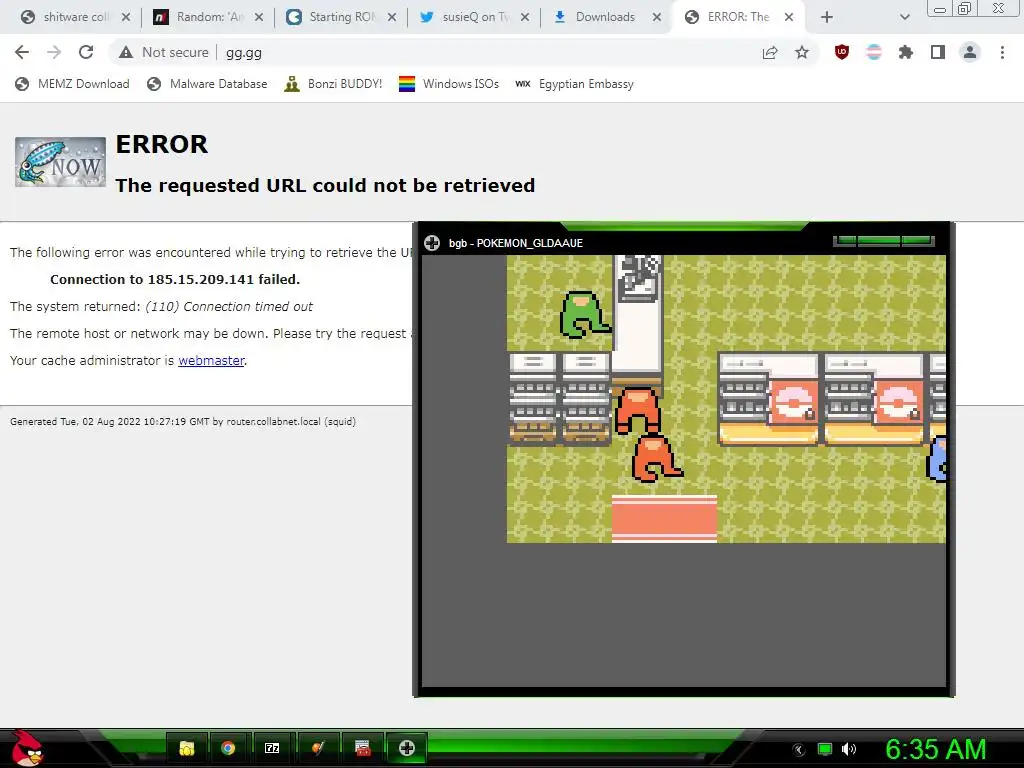
Task: Click the Not secure warning icon
Action: click(126, 52)
